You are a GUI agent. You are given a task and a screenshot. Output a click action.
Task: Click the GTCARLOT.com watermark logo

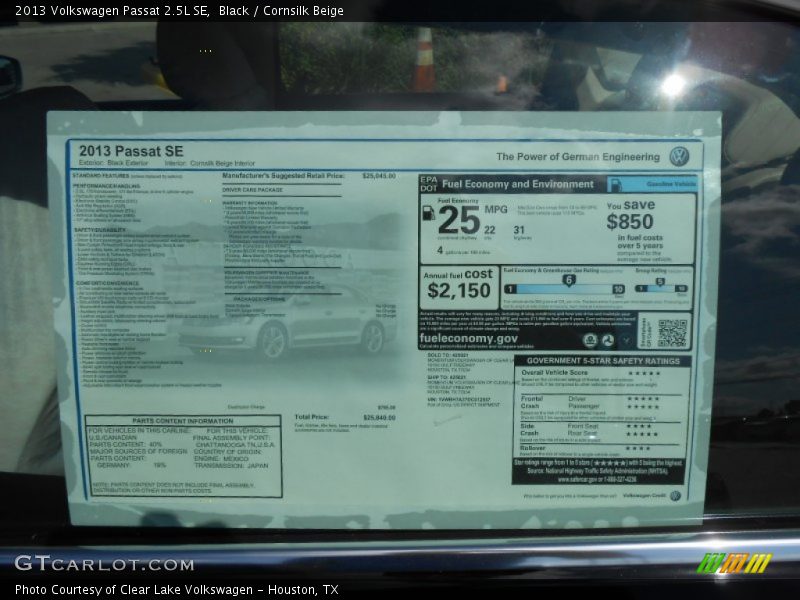click(104, 563)
